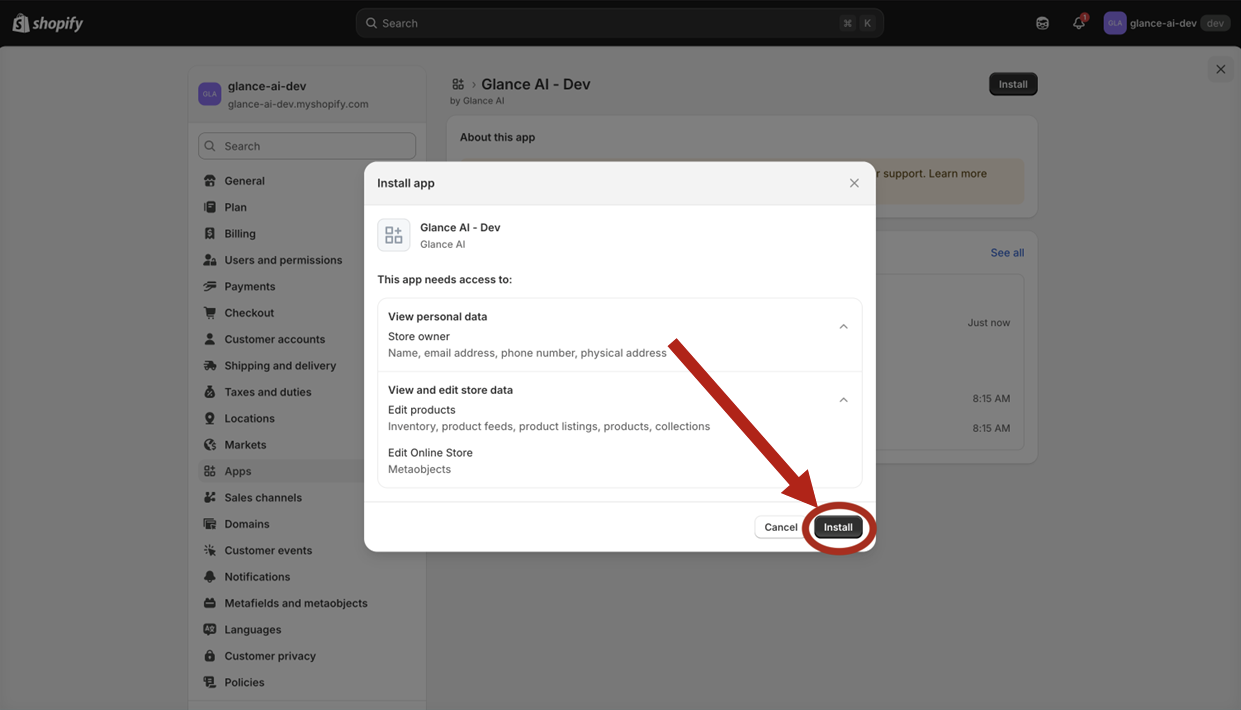Screen dimensions: 1241x710
Task: Click the Shopify logo in top bar
Action: pyautogui.click(x=47, y=23)
